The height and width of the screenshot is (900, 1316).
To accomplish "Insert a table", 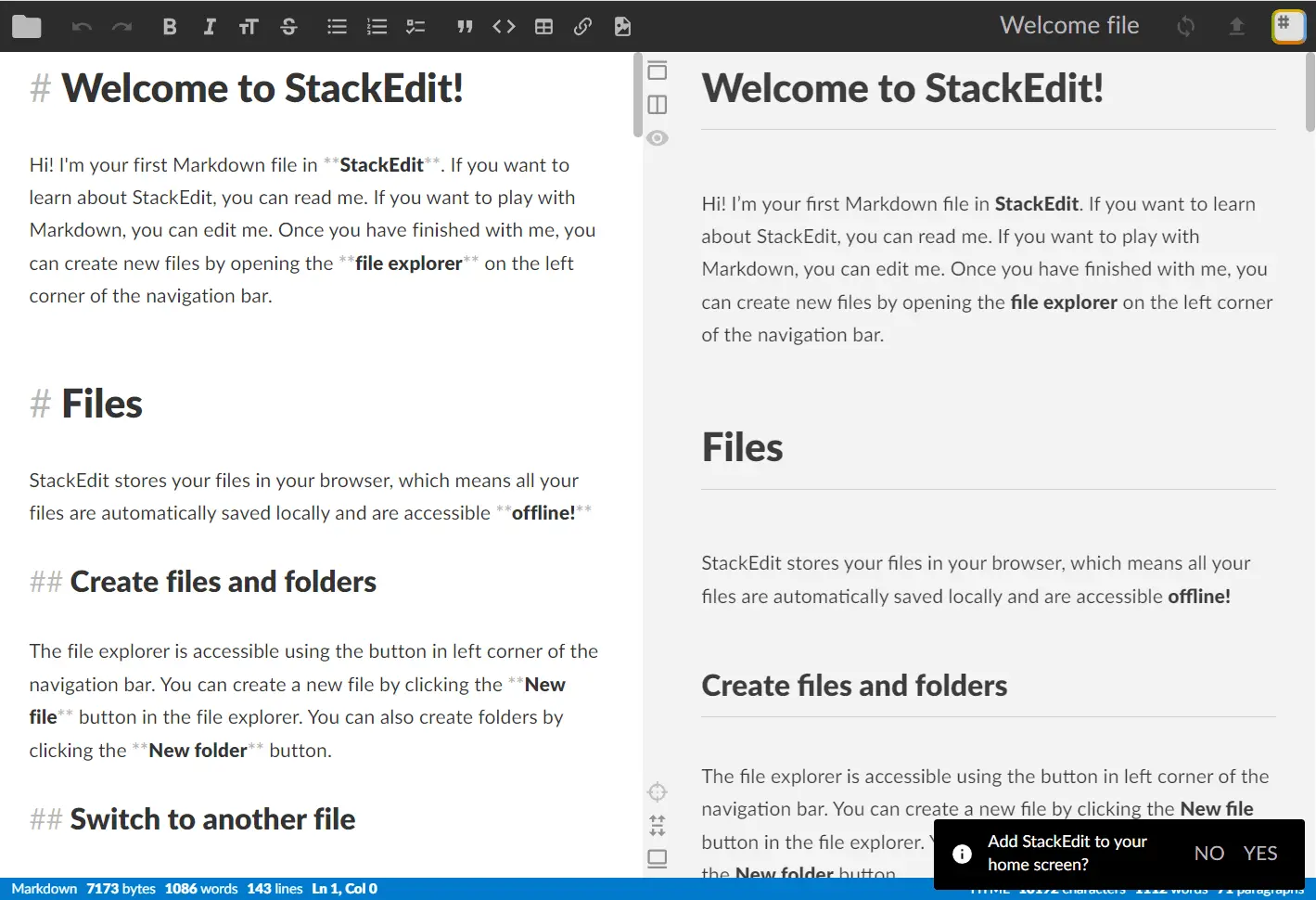I will click(x=543, y=26).
